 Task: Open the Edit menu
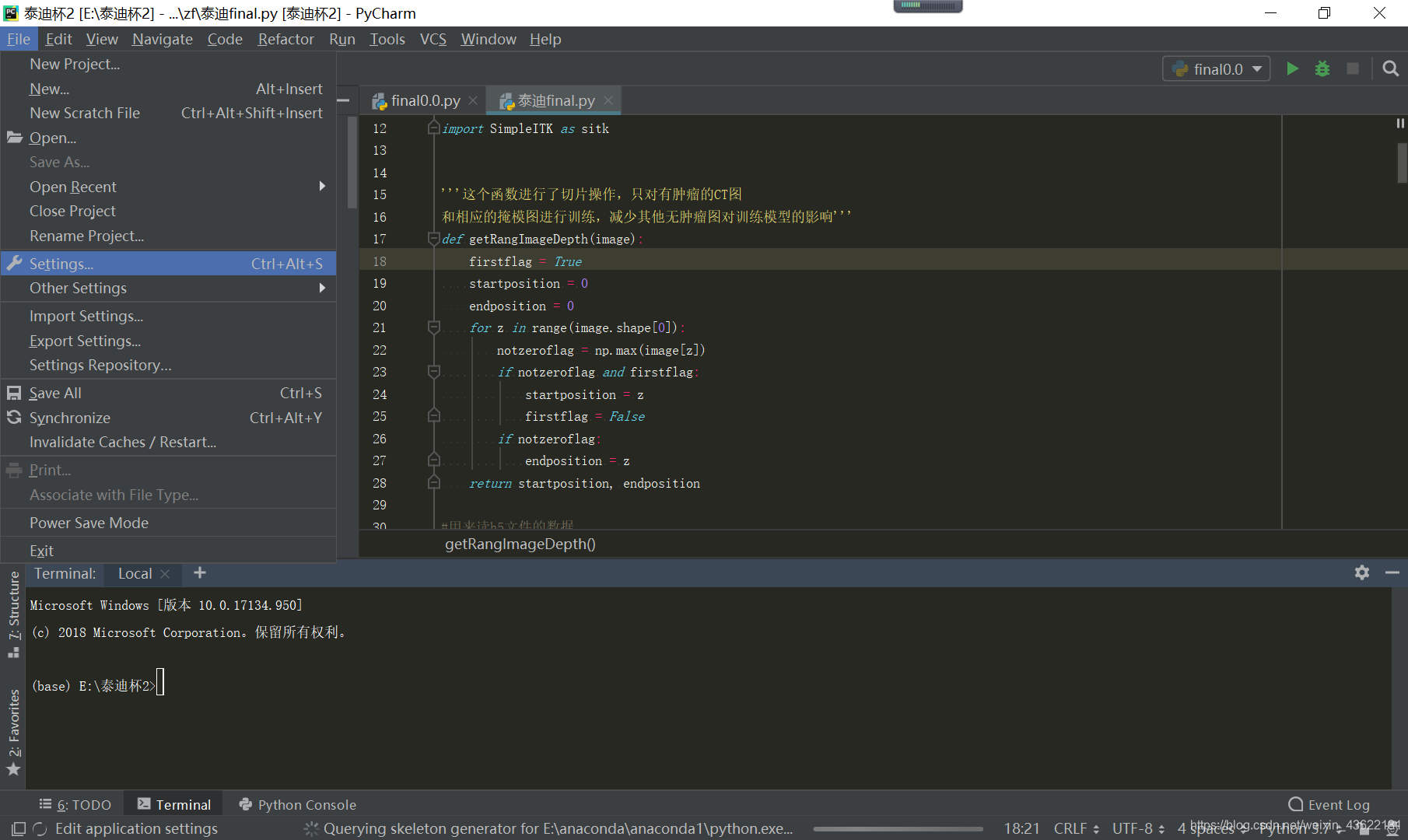point(58,39)
